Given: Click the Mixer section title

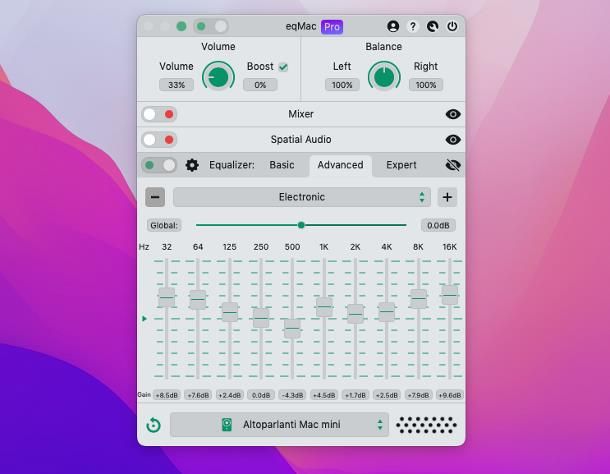Looking at the screenshot, I should (x=301, y=114).
